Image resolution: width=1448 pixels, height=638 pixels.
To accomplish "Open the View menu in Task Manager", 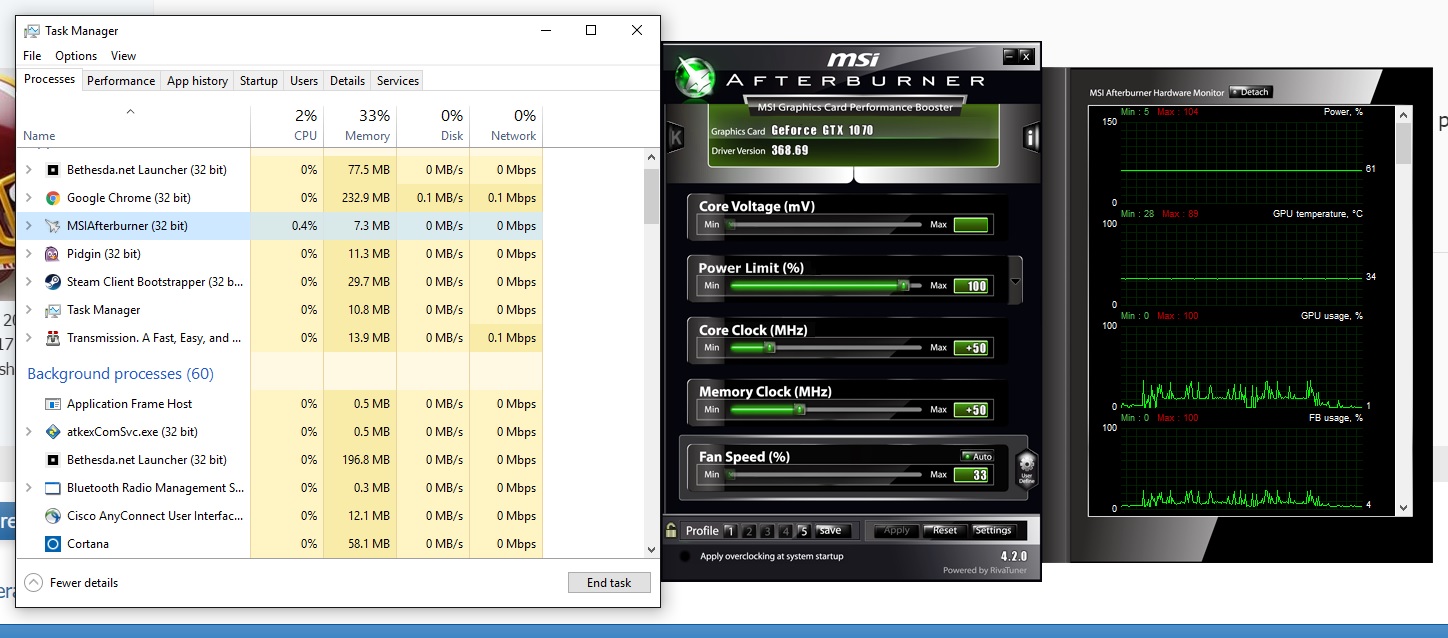I will tap(123, 56).
